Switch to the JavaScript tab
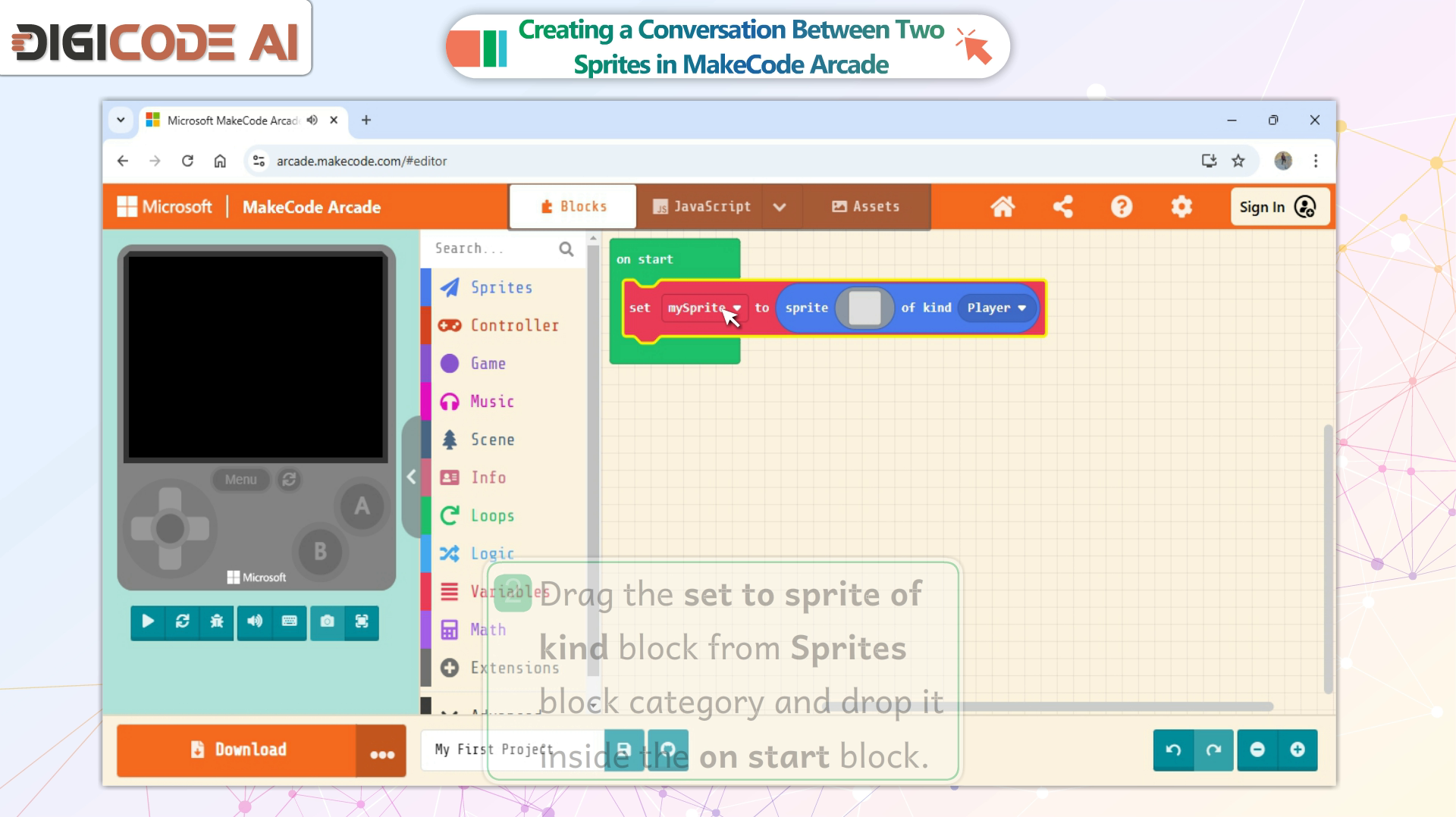Screen dimensions: 1456x817 (701, 206)
